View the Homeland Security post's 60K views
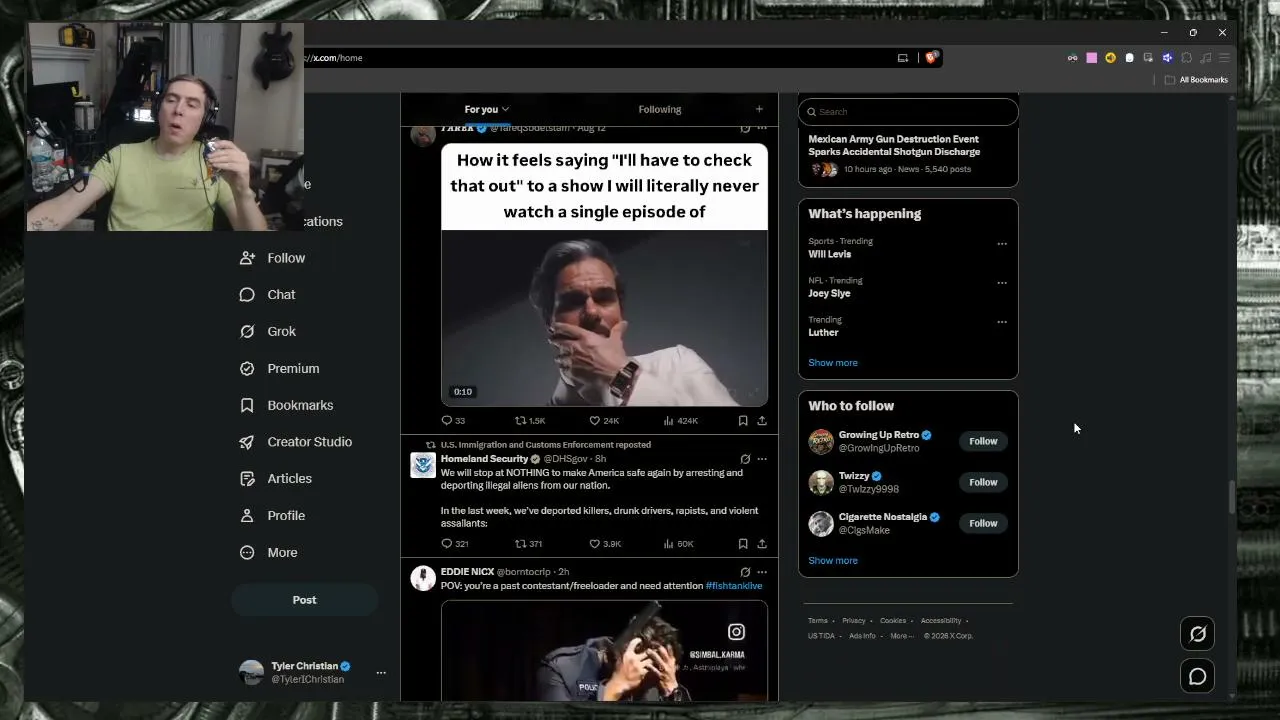1280x720 pixels. 678,544
